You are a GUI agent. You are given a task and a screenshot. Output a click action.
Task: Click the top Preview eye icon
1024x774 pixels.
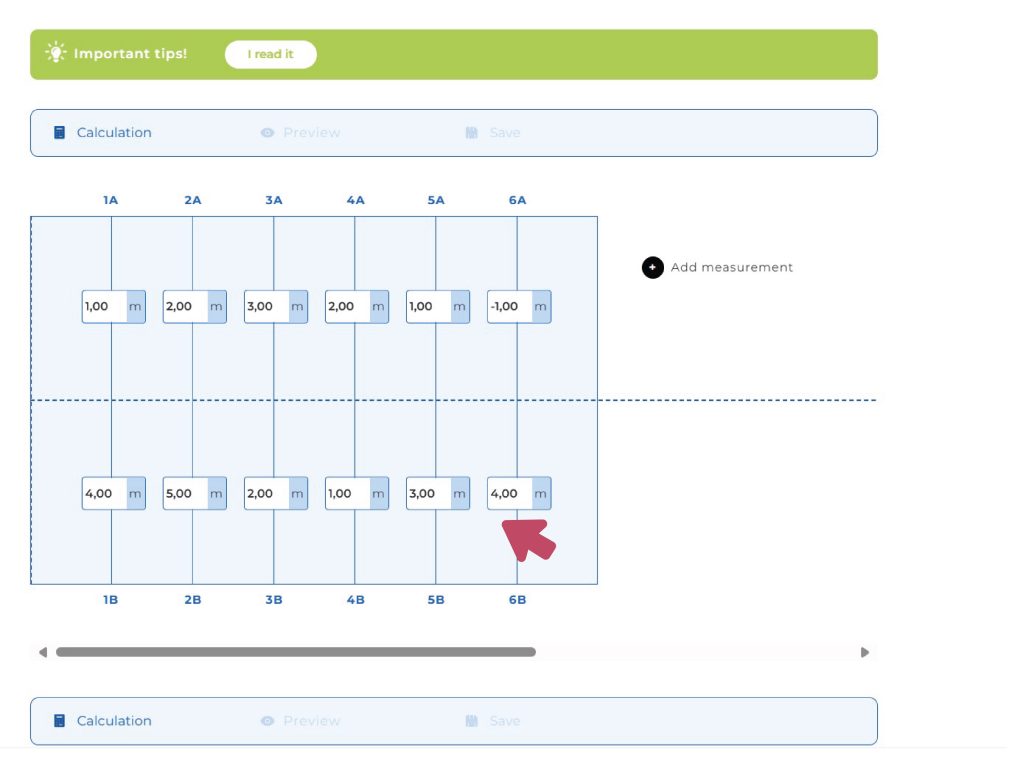(267, 133)
